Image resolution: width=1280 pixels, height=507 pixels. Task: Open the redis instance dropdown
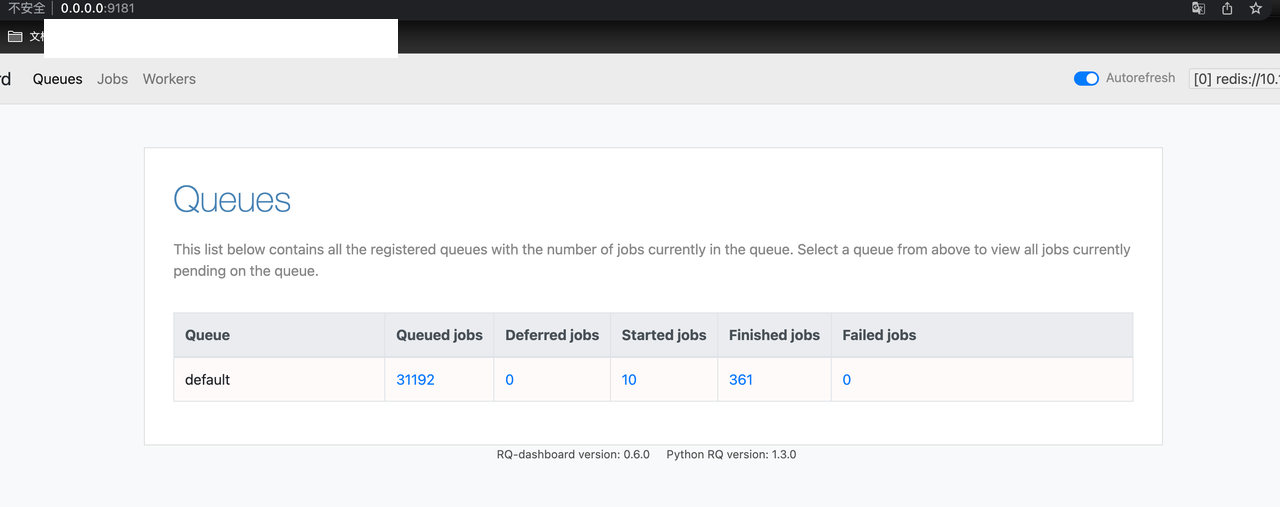pos(1234,79)
